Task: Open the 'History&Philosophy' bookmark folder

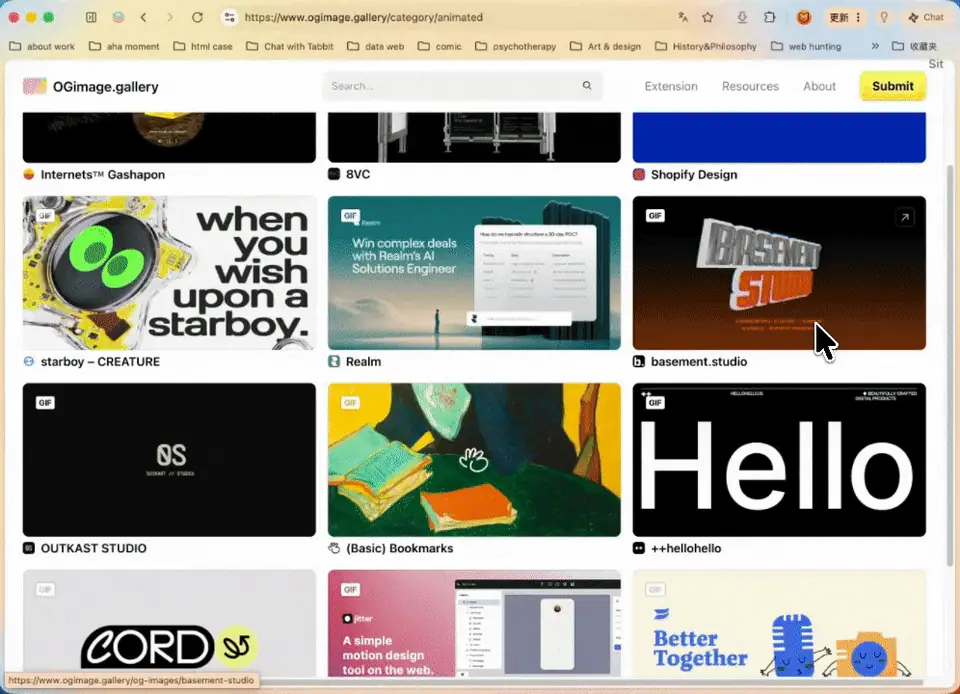Action: (x=706, y=46)
